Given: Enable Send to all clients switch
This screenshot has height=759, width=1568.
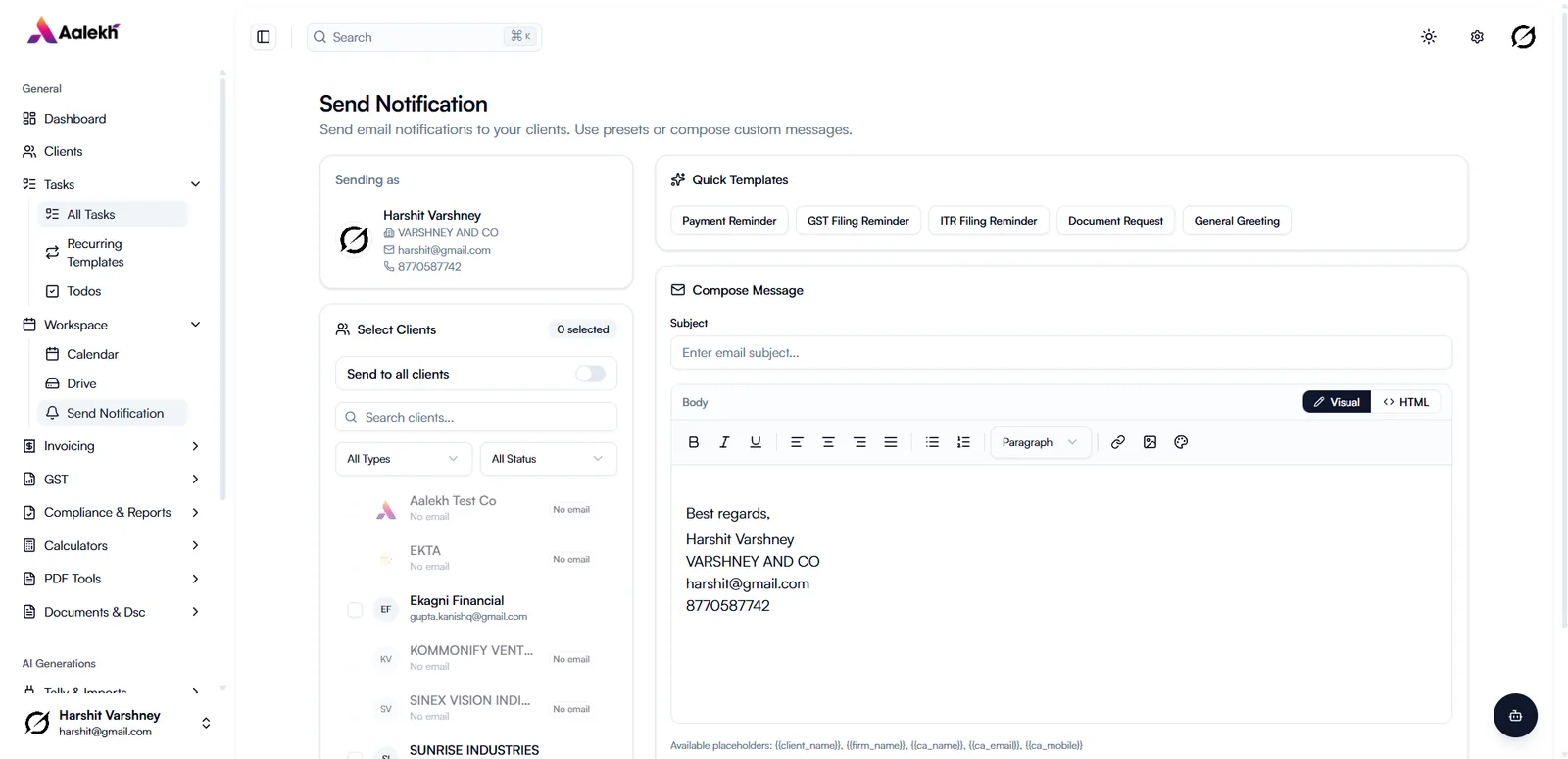Looking at the screenshot, I should pos(590,374).
